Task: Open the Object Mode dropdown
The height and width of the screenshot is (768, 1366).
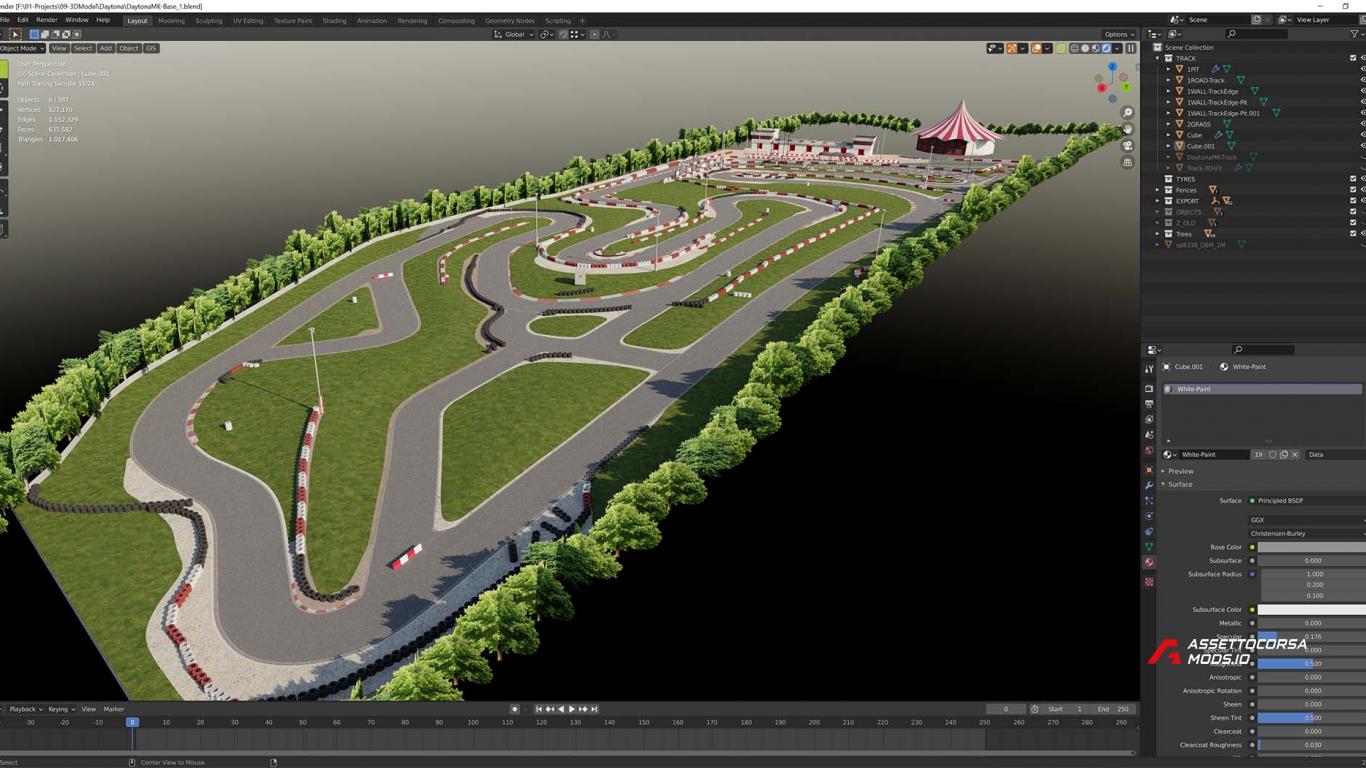Action: tap(22, 48)
